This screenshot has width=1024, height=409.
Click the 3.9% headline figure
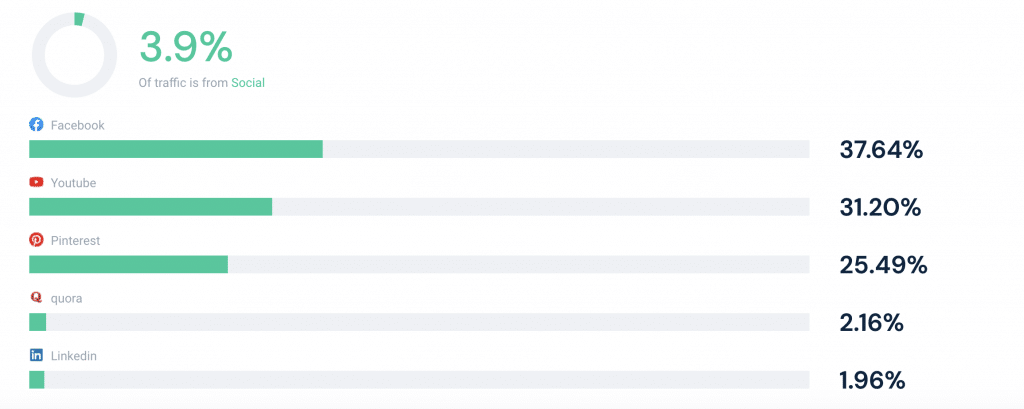click(x=185, y=48)
